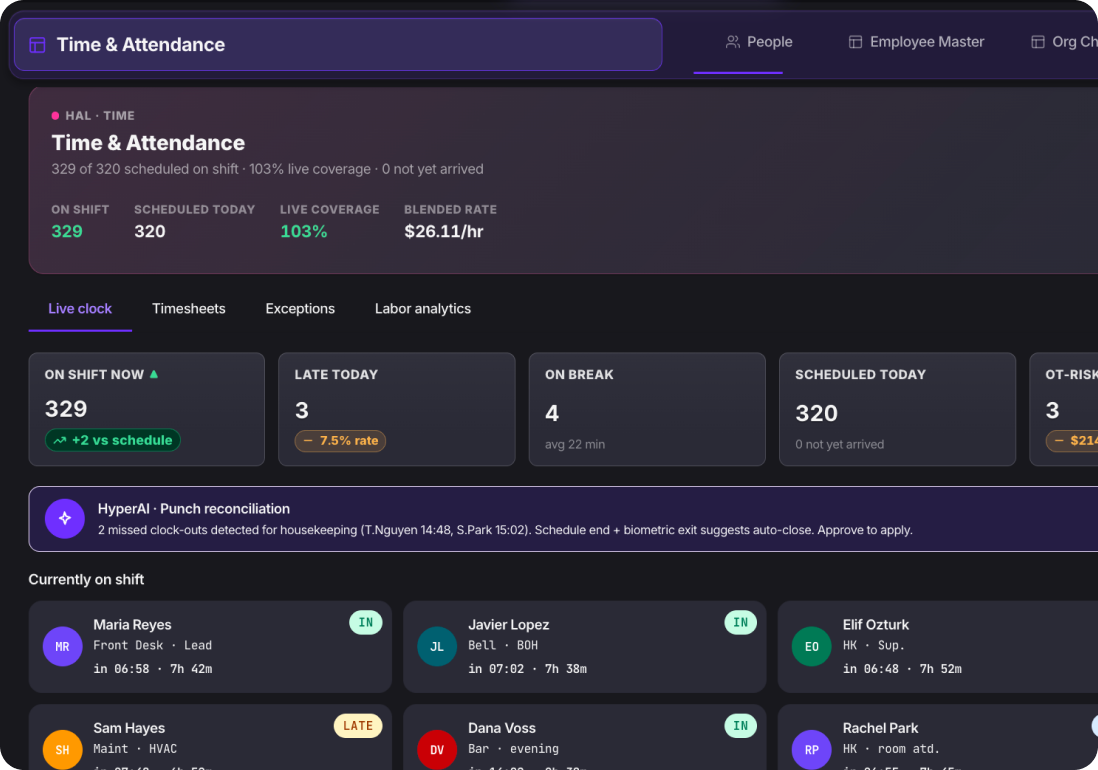Open the People tab
This screenshot has height=770, width=1098.
pyautogui.click(x=758, y=42)
